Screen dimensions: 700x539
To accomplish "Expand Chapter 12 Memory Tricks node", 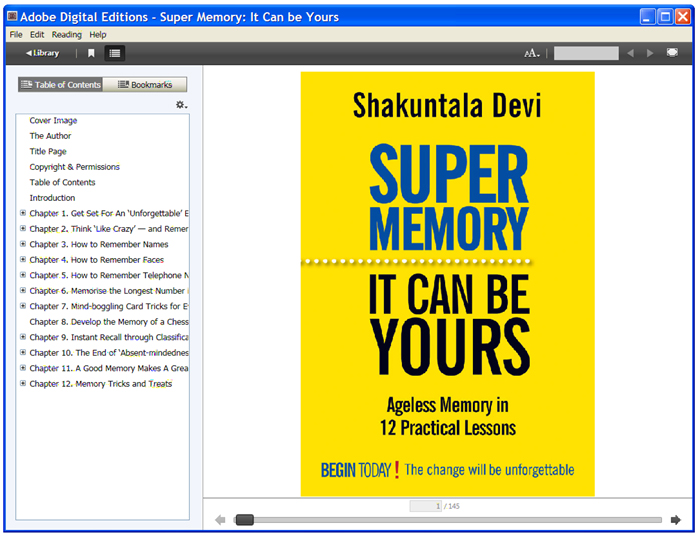I will (23, 383).
